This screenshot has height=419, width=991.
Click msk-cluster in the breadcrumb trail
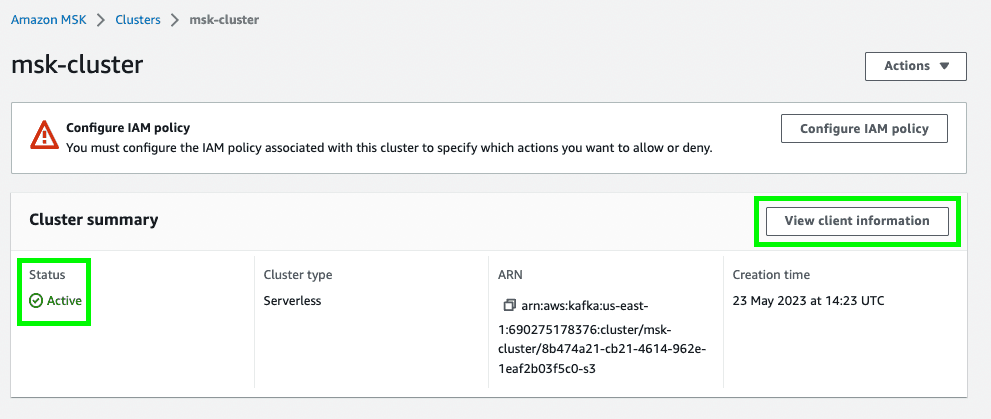(x=224, y=20)
